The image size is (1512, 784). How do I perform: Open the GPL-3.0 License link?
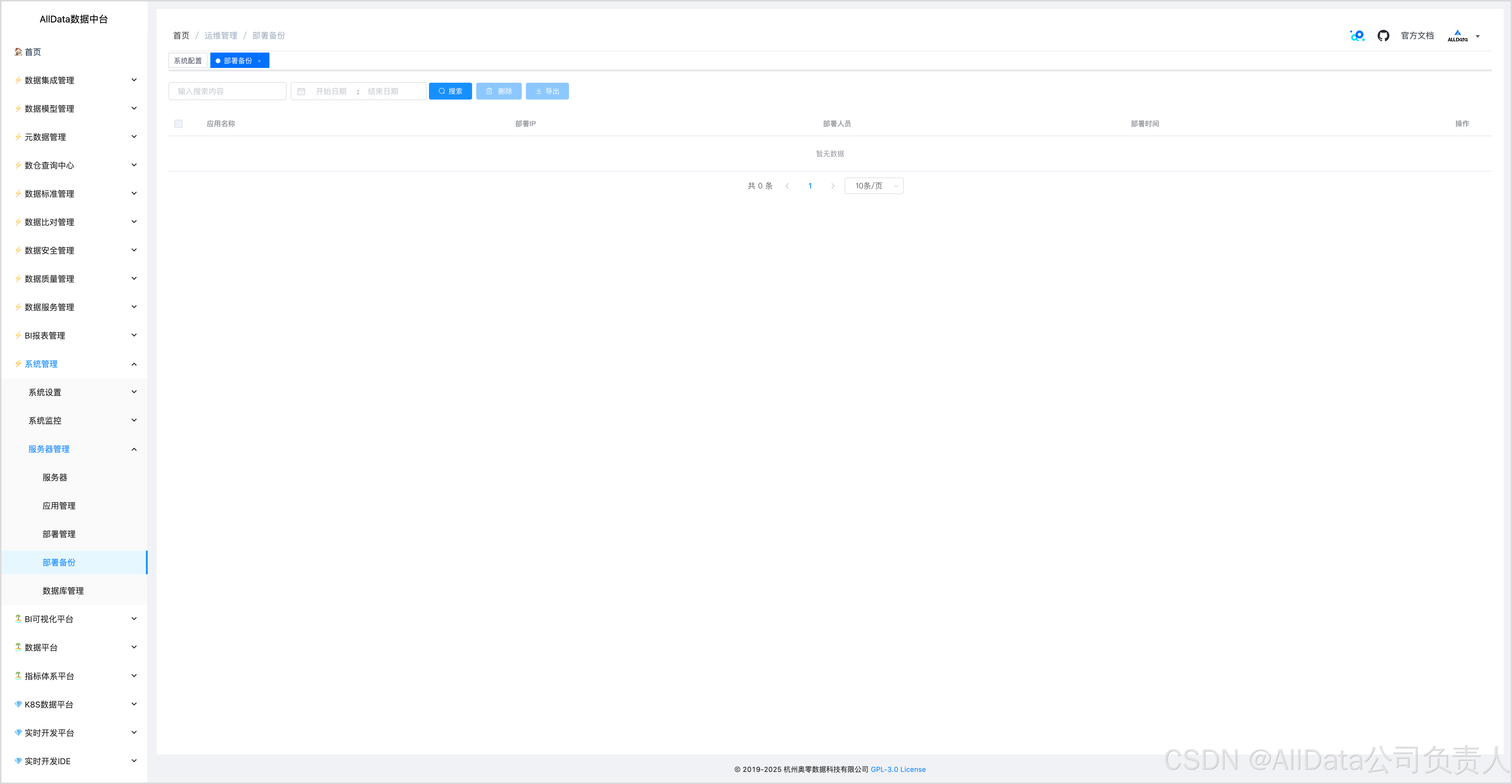click(898, 769)
